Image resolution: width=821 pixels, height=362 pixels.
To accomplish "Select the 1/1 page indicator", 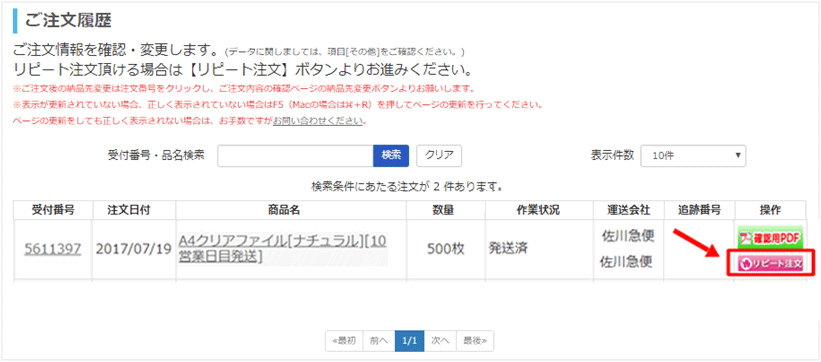I will 409,341.
